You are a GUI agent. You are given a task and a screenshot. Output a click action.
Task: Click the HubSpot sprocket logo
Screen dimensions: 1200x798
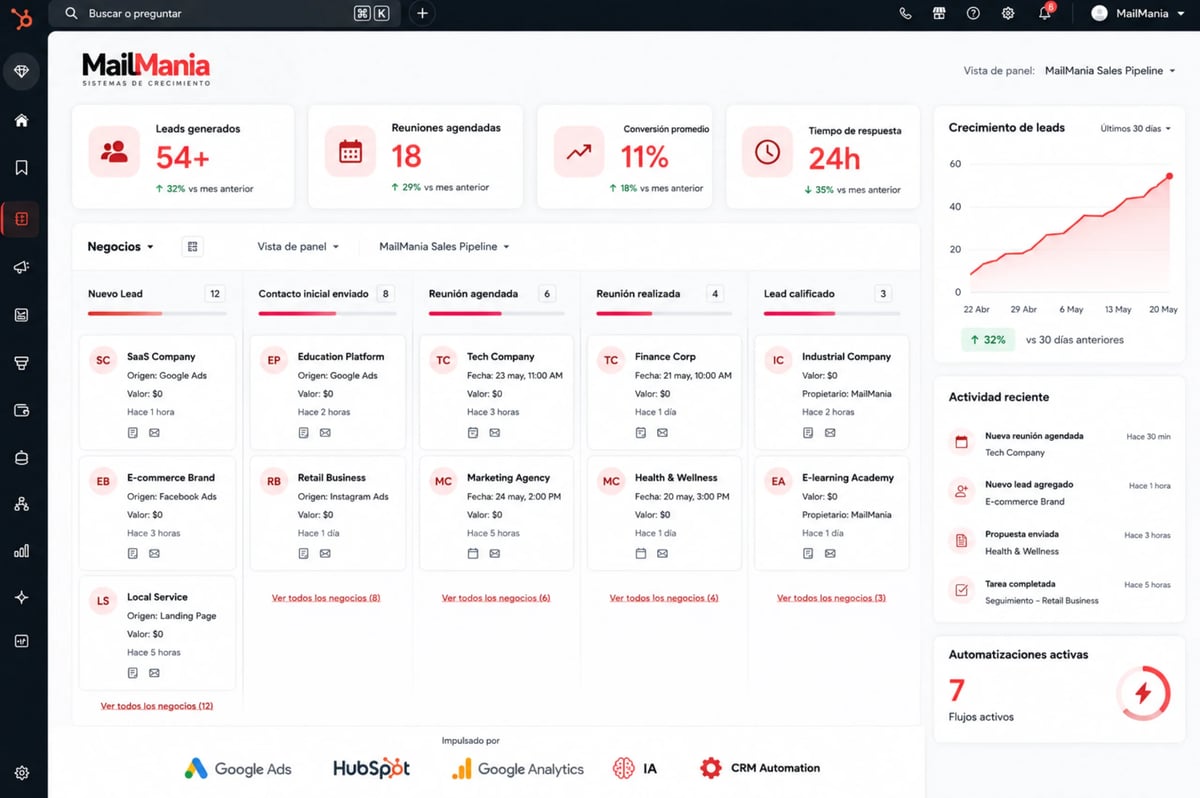22,18
